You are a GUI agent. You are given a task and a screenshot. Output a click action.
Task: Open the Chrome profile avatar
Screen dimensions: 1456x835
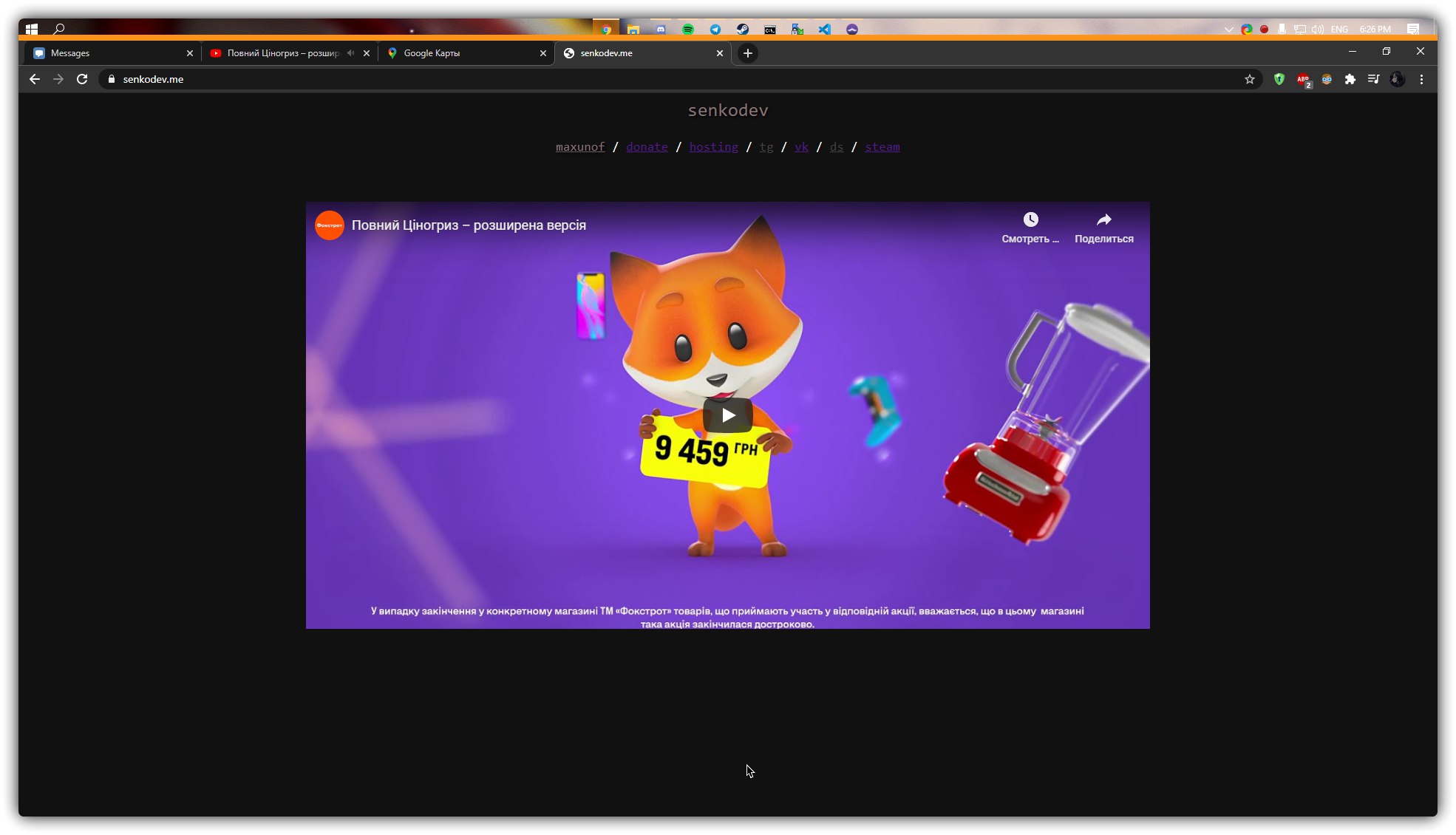(x=1398, y=79)
